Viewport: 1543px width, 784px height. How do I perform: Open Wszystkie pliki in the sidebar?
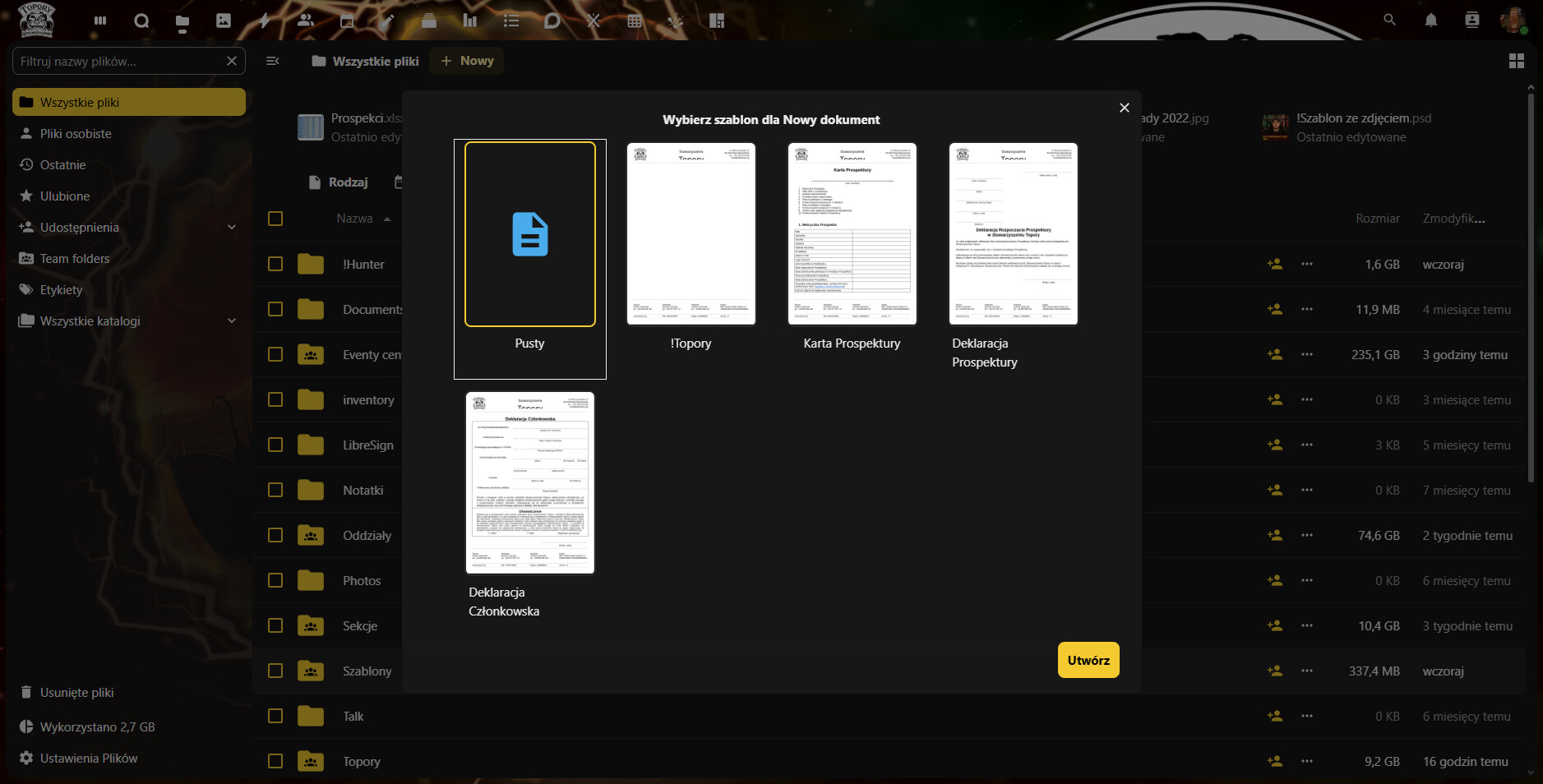click(129, 103)
